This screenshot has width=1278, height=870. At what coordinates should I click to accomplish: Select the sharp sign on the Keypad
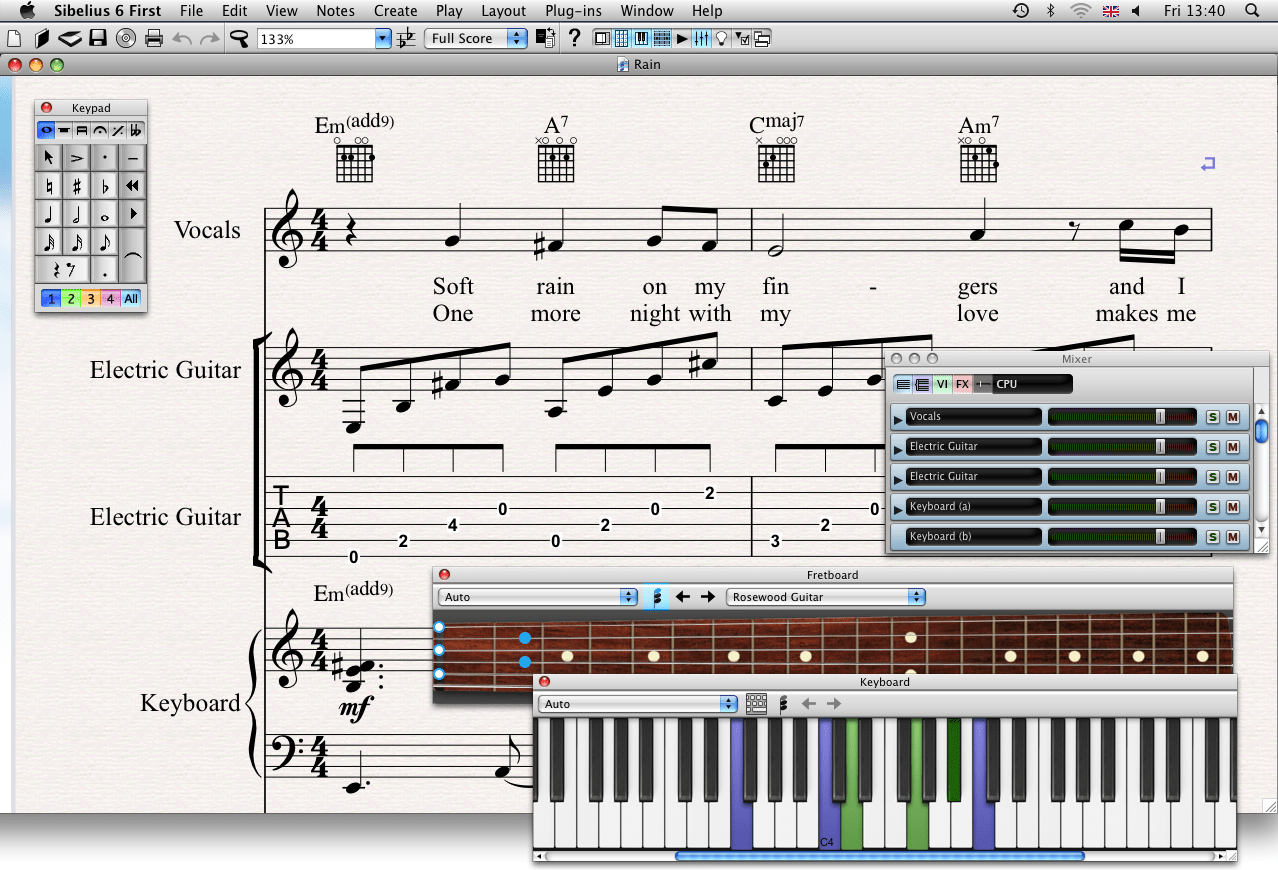[x=76, y=185]
